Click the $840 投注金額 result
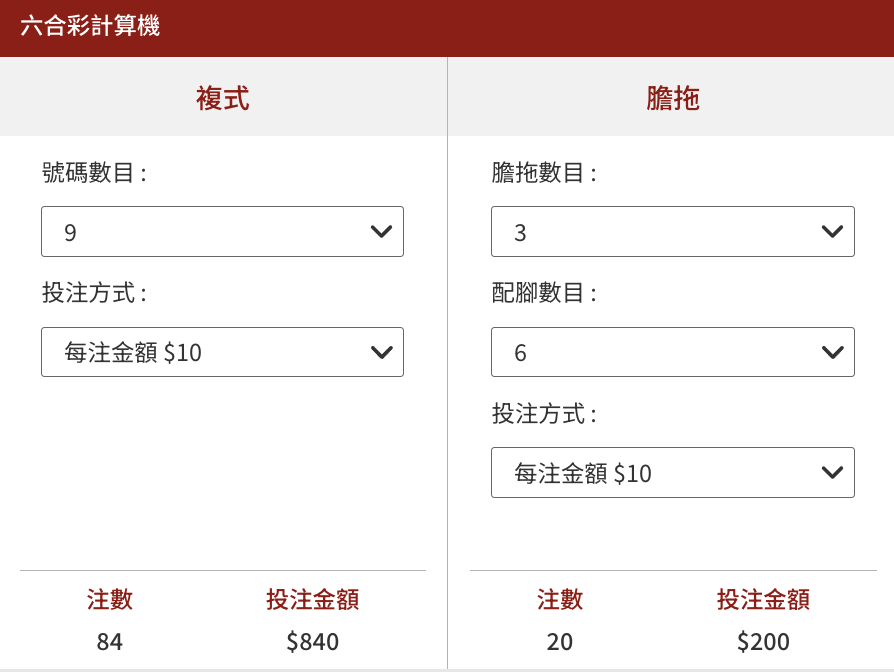The image size is (894, 672). pyautogui.click(x=313, y=642)
